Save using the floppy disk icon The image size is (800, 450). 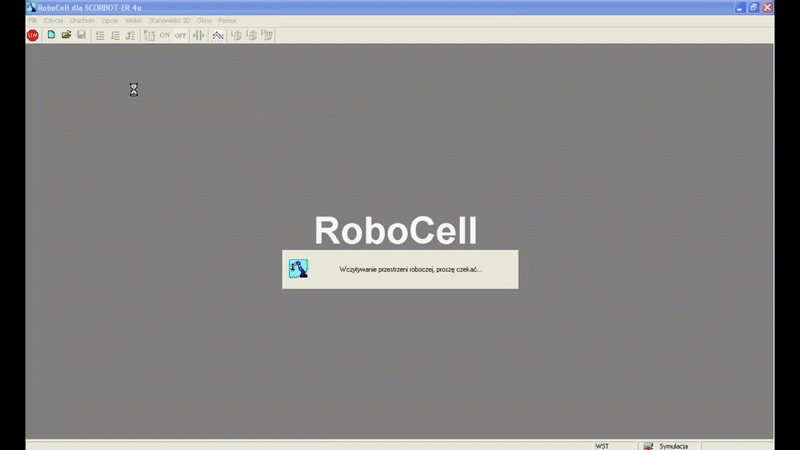pos(81,35)
